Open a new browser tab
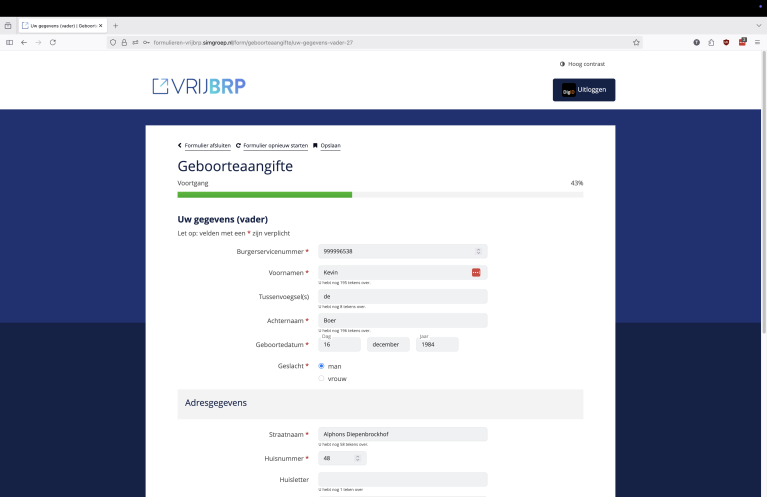 [115, 25]
